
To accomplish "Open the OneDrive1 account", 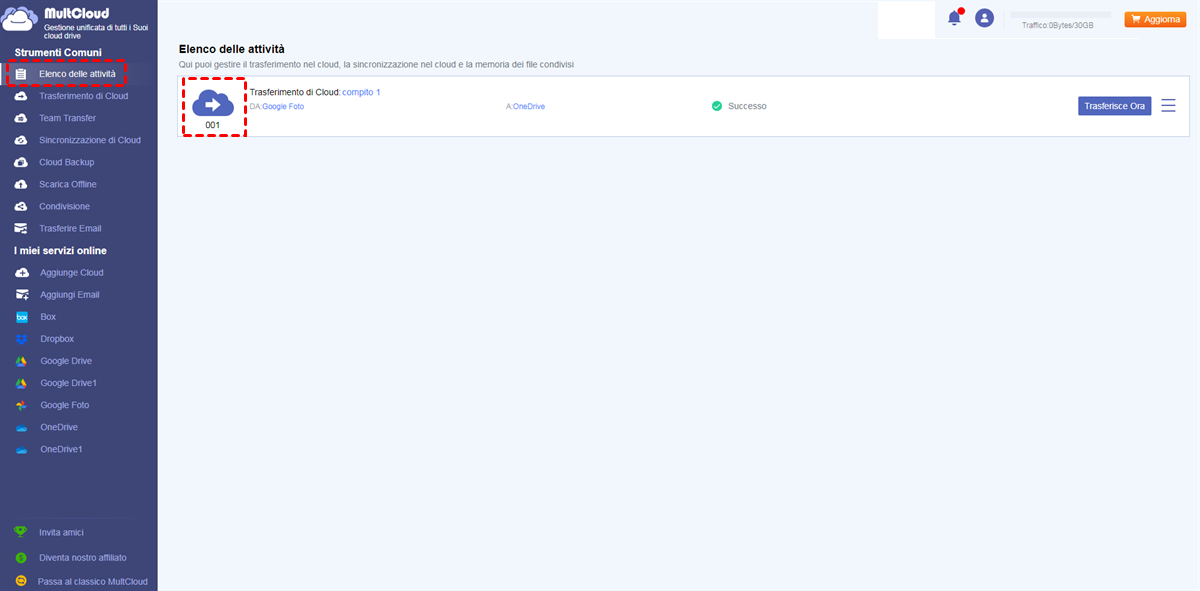I will coord(62,450).
